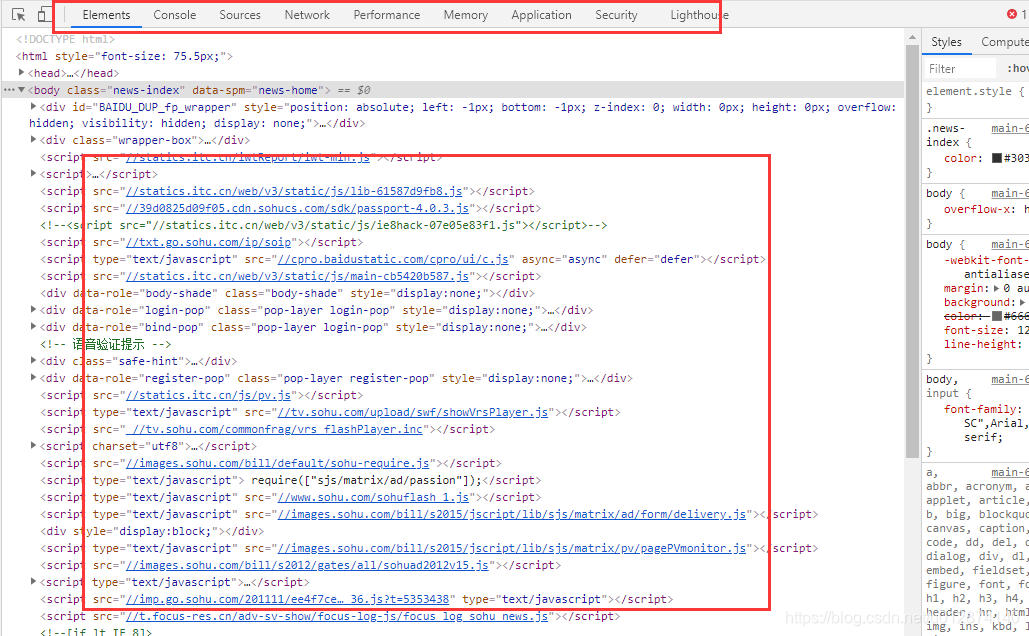Follow the txt.go.sohu.com/ip/soip link
1029x636 pixels.
[x=208, y=242]
